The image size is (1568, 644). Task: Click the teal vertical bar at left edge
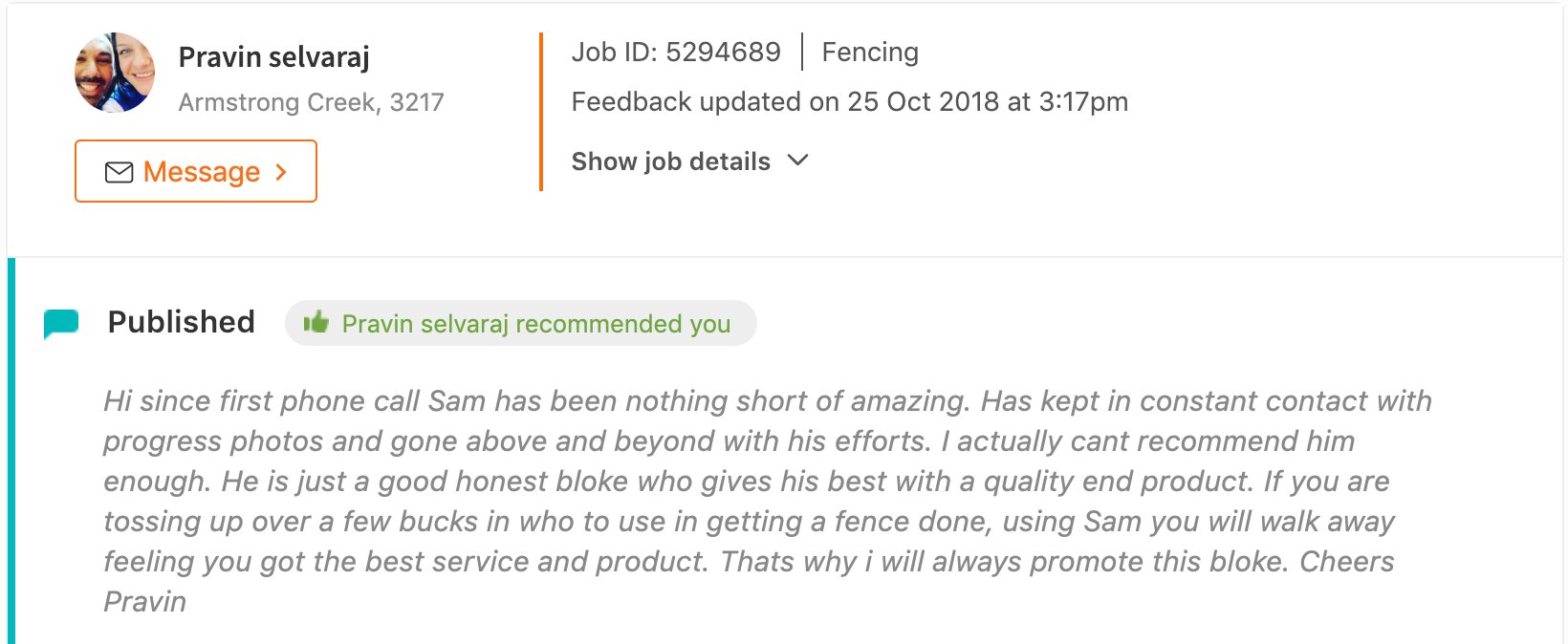coord(11,451)
